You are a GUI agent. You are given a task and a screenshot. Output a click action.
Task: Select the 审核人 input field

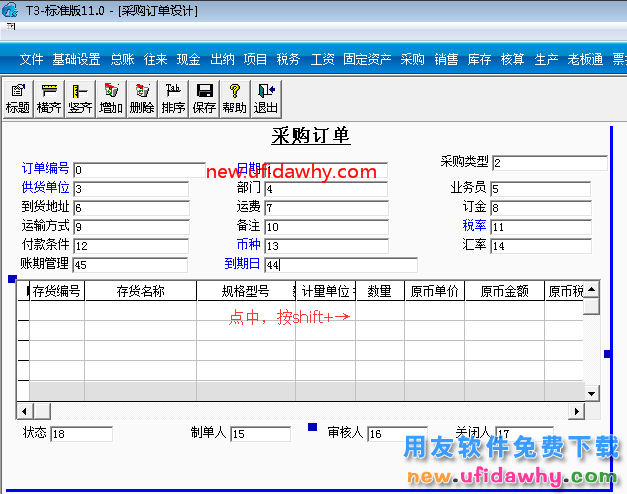pyautogui.click(x=397, y=434)
